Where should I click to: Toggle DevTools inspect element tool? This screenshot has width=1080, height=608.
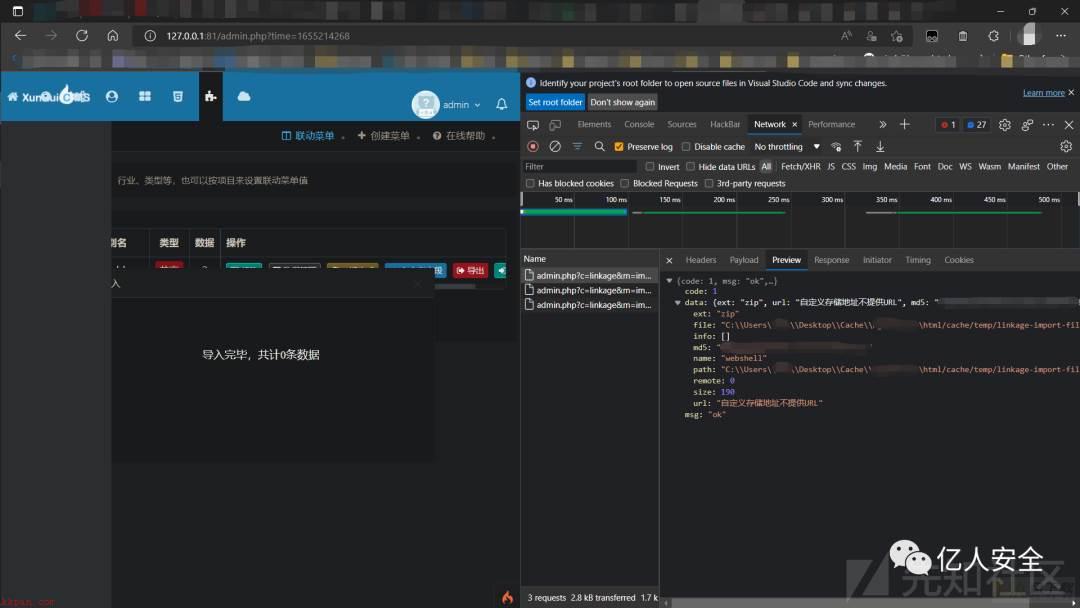533,125
